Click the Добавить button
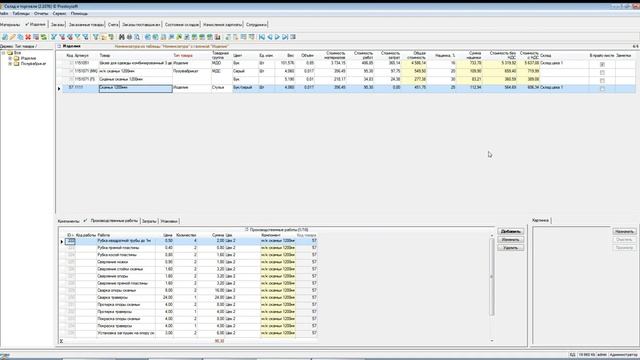 (510, 231)
